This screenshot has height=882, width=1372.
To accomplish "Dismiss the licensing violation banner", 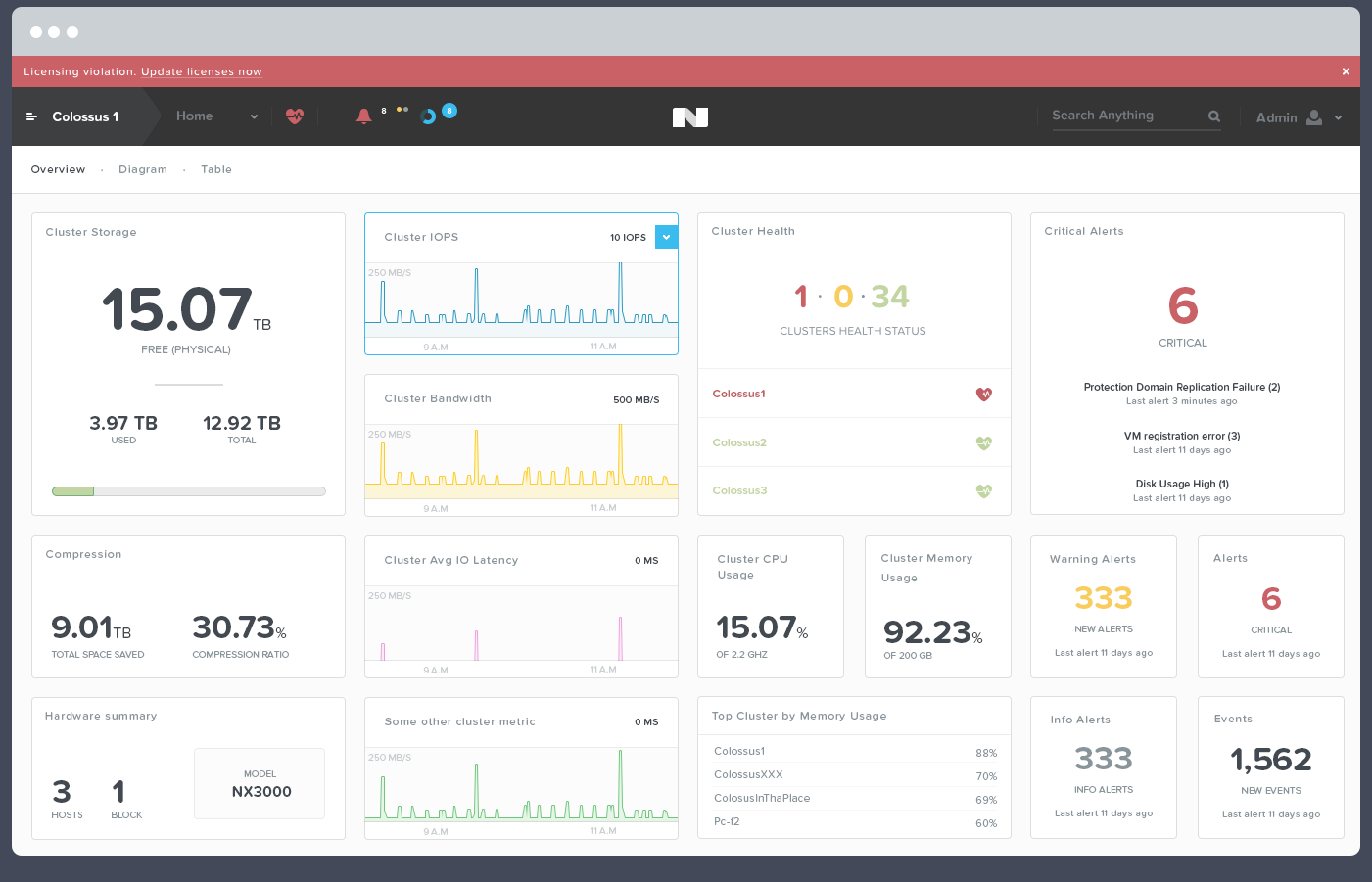I will click(x=1346, y=71).
